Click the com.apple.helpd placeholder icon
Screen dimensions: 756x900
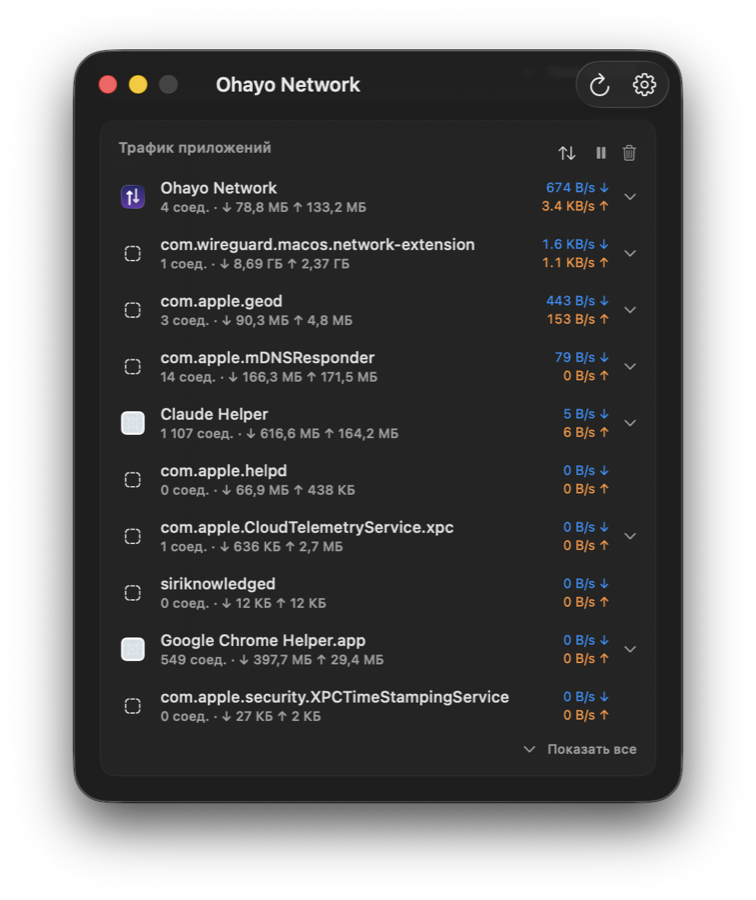pos(133,479)
